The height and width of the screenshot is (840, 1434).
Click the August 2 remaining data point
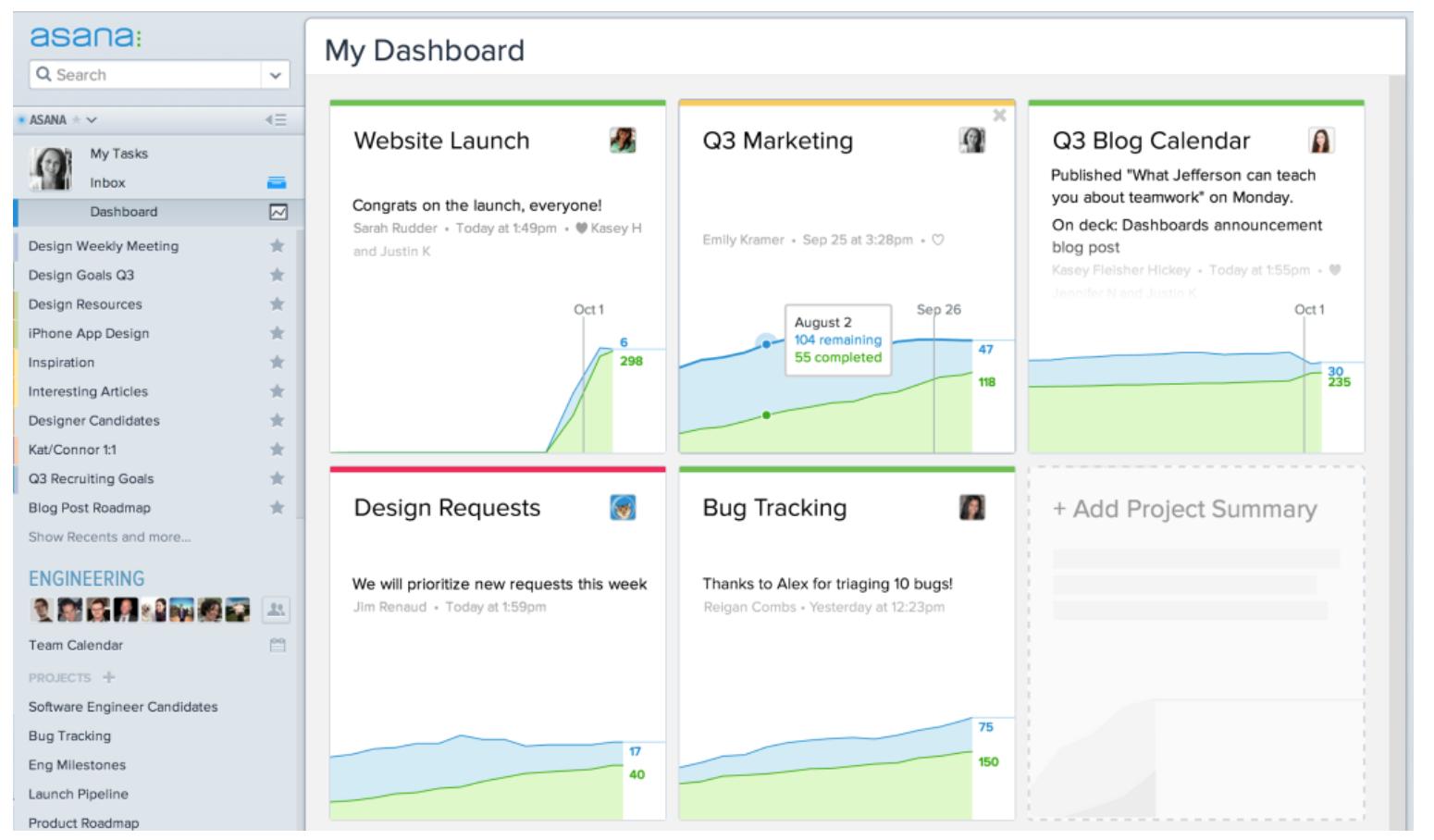click(x=766, y=344)
